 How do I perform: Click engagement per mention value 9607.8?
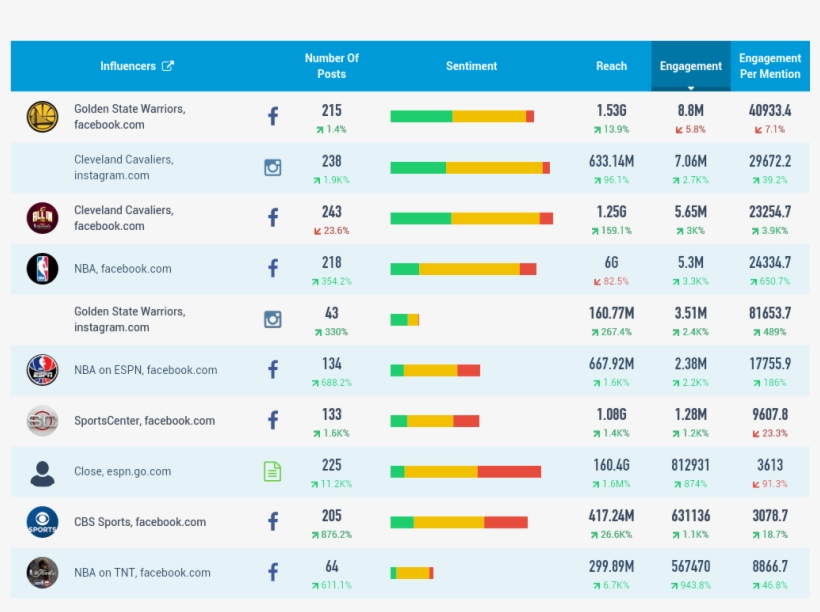pos(770,415)
